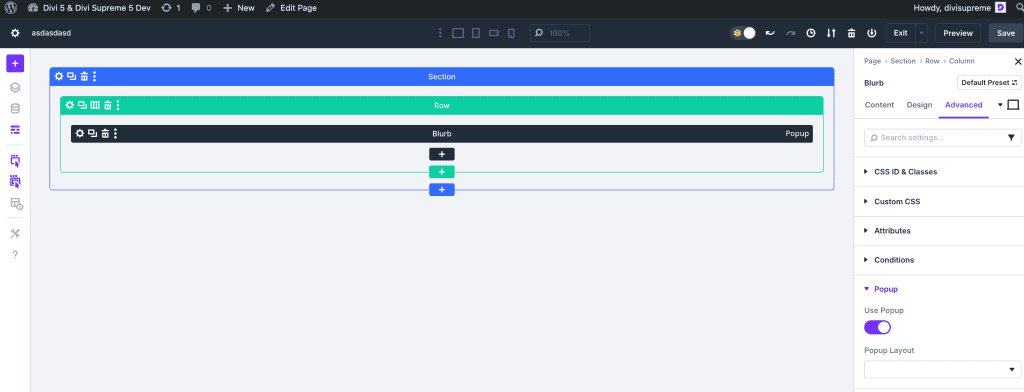Open the three-dot view options in top bar
The width and height of the screenshot is (1024, 392).
point(440,33)
